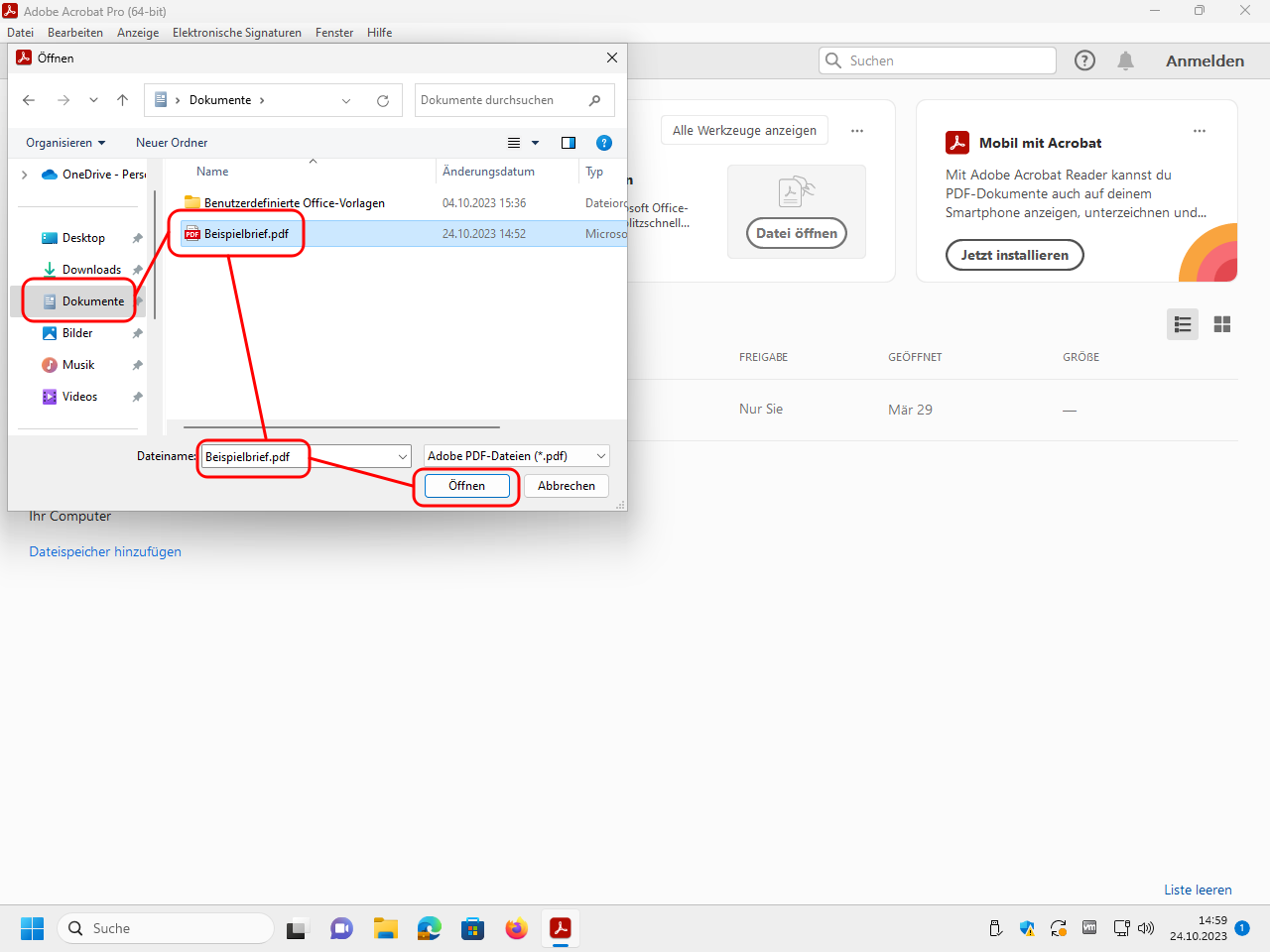Open the file type filter dropdown
Screen dimensions: 1270x952
(x=516, y=456)
